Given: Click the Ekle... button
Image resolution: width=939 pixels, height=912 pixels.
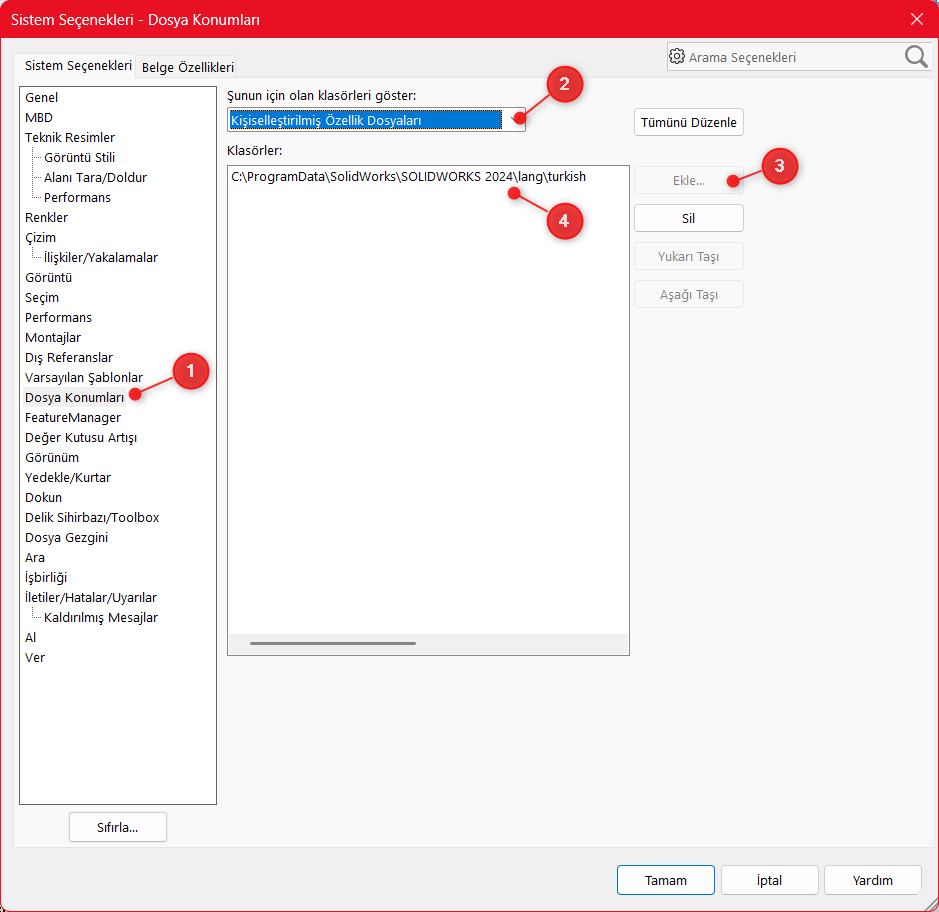Looking at the screenshot, I should [689, 180].
